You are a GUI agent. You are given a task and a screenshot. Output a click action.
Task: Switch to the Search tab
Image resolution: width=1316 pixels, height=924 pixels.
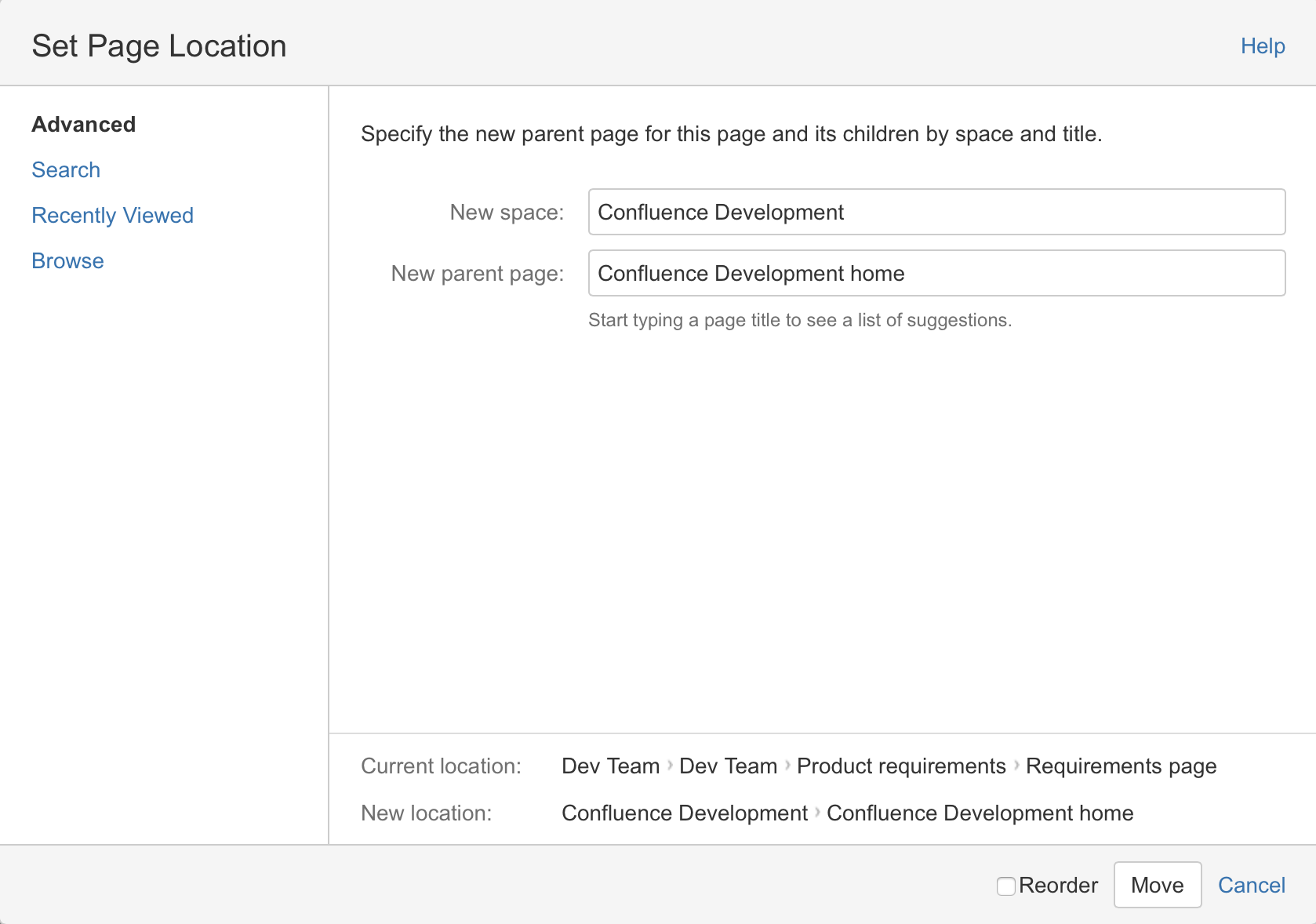(x=66, y=170)
